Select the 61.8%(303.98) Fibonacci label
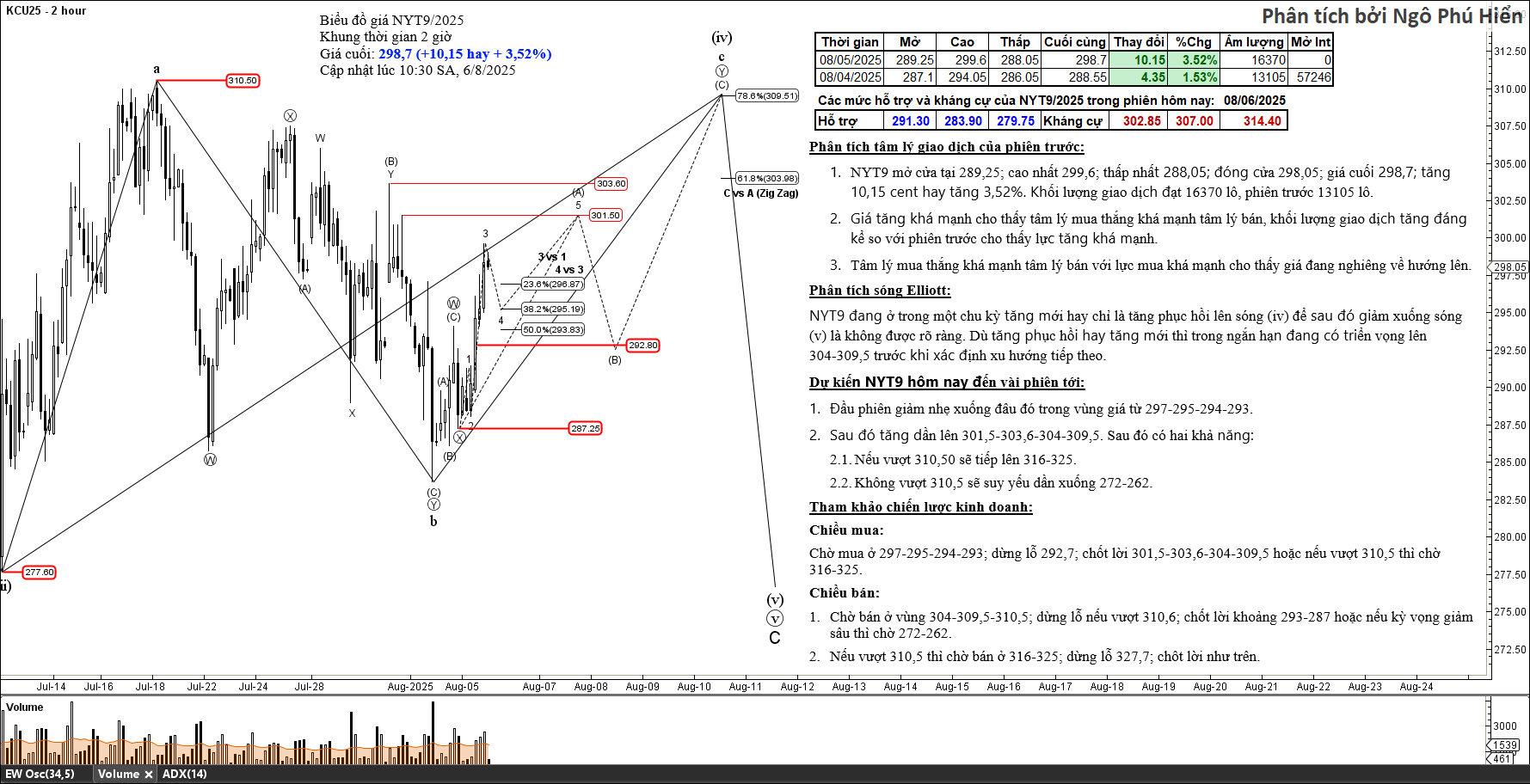1530x784 pixels. 767,179
